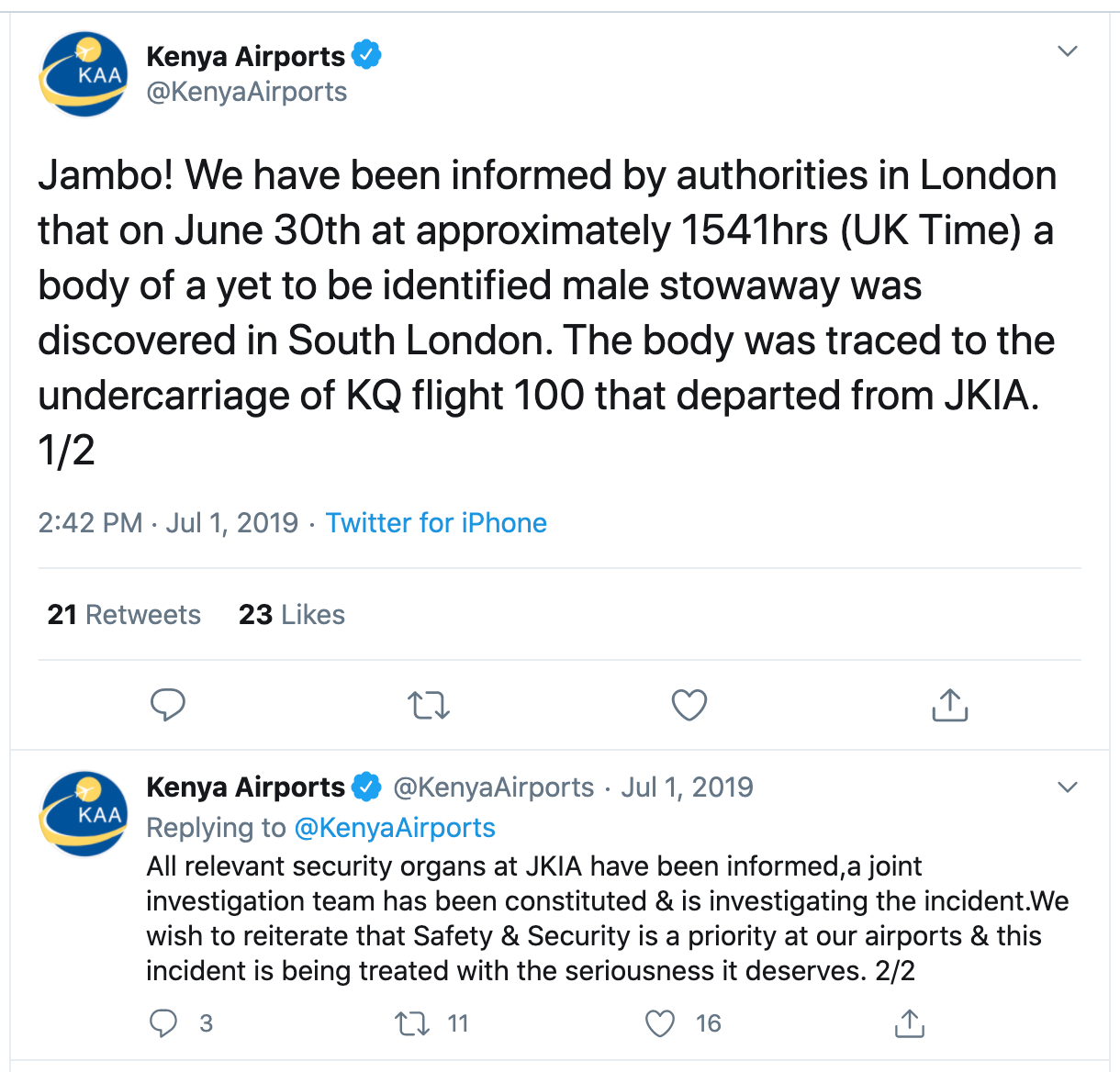View the 21 Retweets list
This screenshot has height=1072, width=1120.
tap(124, 615)
